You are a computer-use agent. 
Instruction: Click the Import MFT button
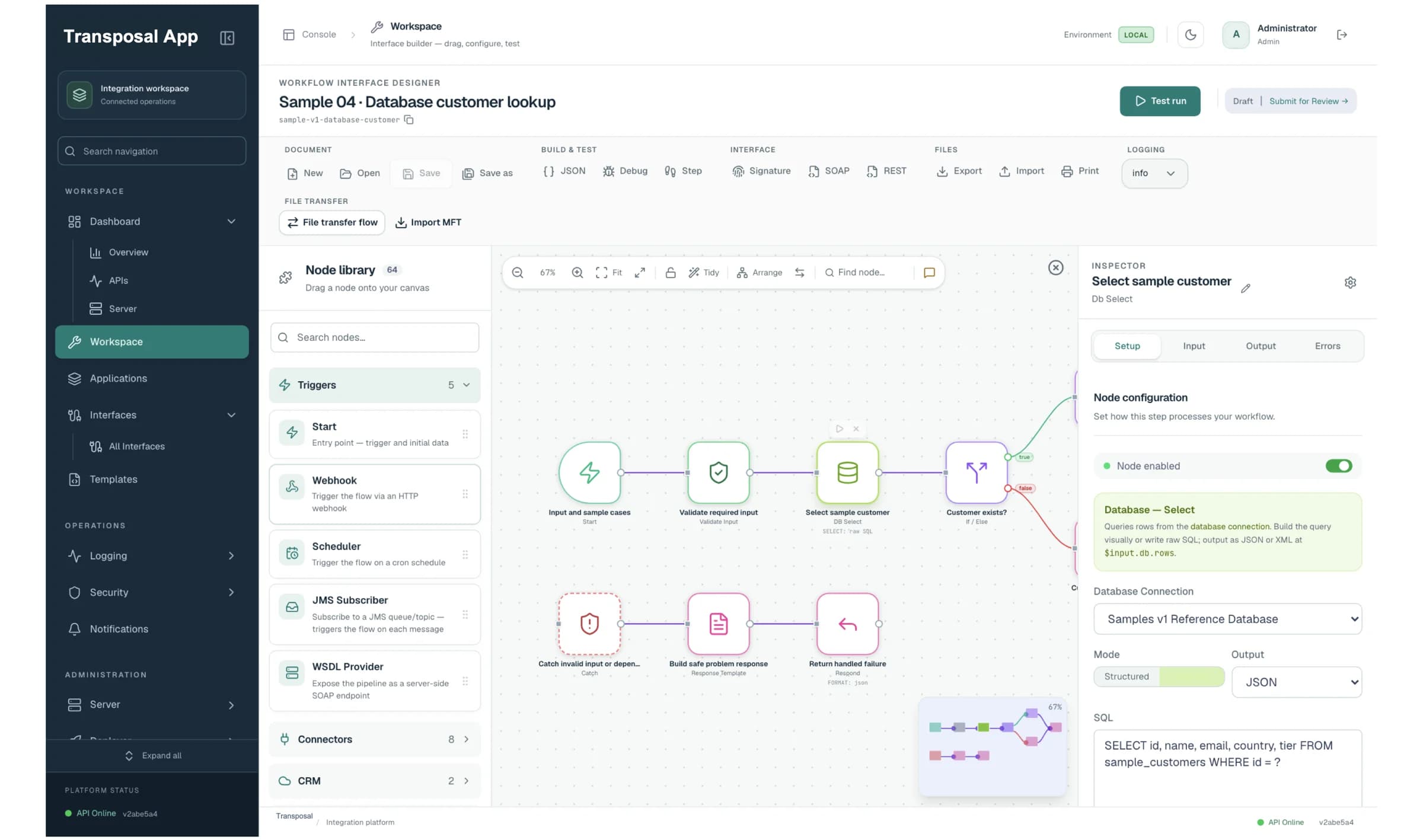[427, 222]
